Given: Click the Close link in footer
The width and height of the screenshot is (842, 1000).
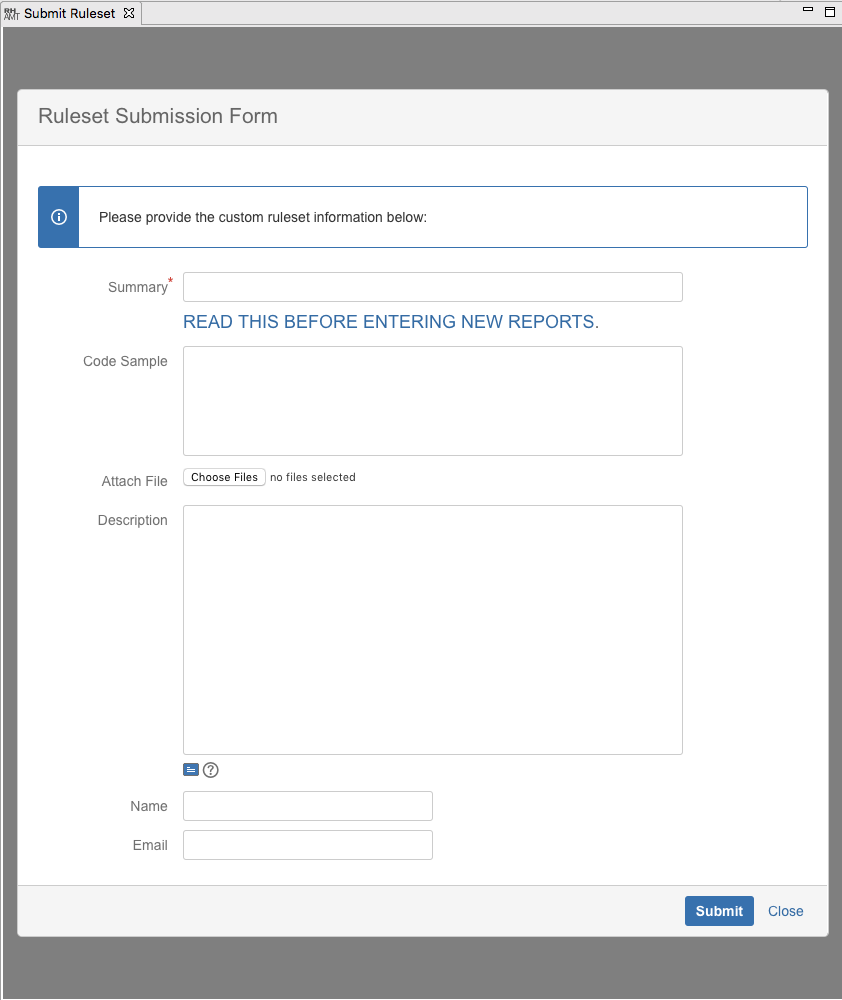Looking at the screenshot, I should pos(785,911).
